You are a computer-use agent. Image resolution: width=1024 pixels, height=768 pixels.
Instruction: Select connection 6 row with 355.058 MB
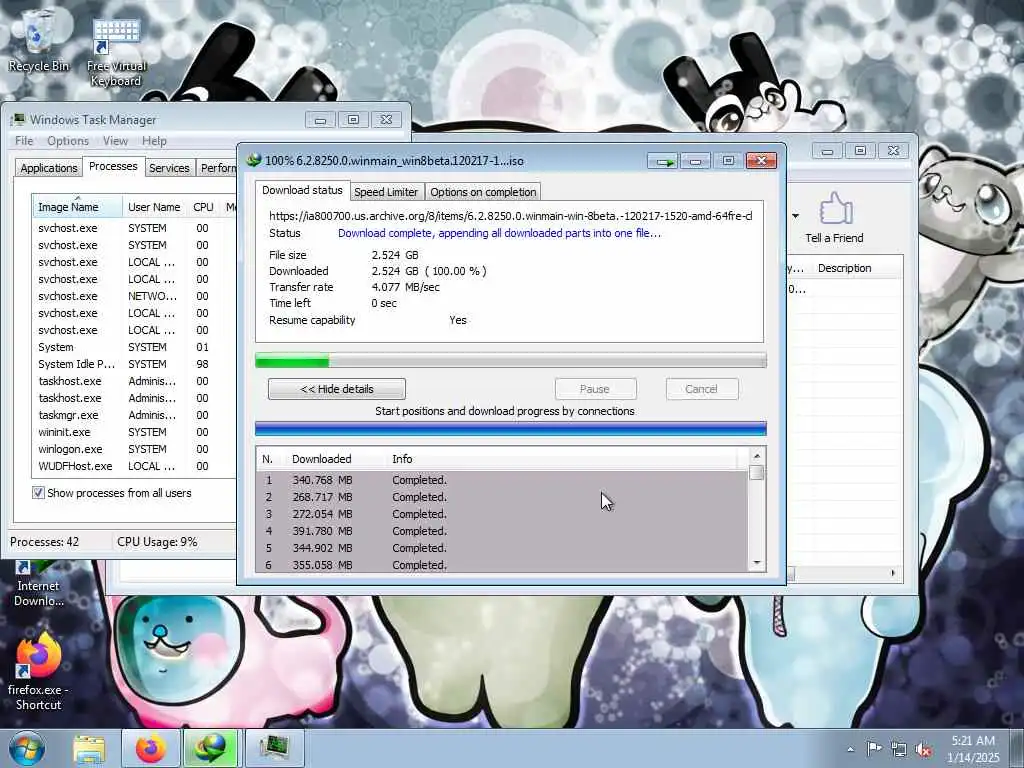503,565
